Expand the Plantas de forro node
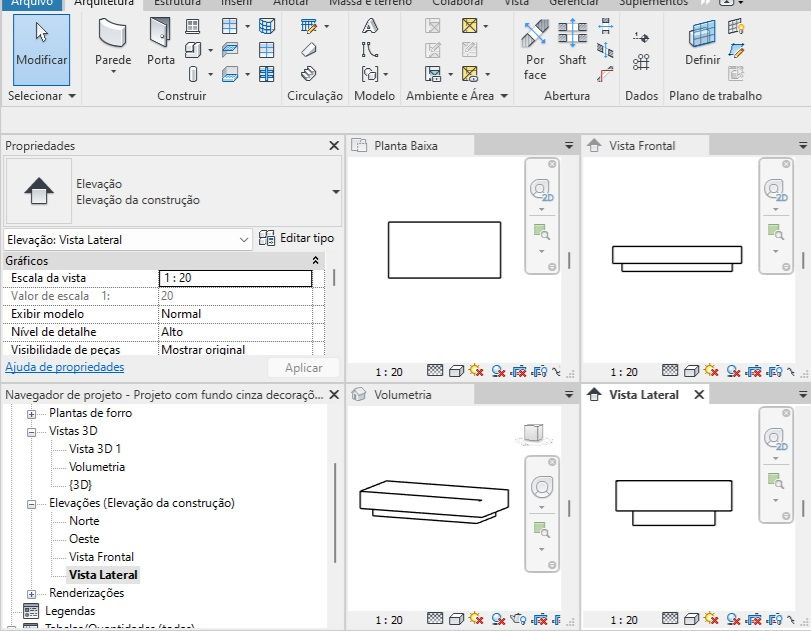The width and height of the screenshot is (811, 631). pos(32,414)
